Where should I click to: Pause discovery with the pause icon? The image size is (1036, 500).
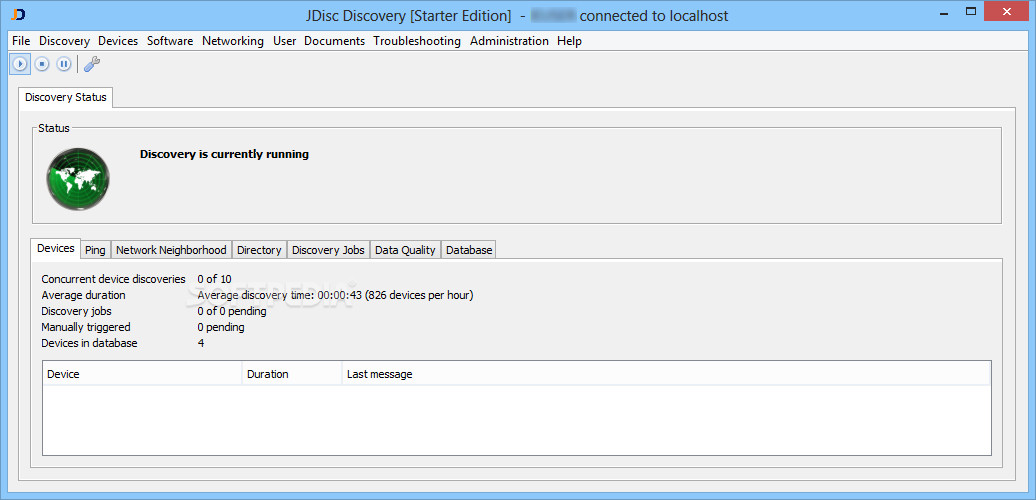coord(63,64)
